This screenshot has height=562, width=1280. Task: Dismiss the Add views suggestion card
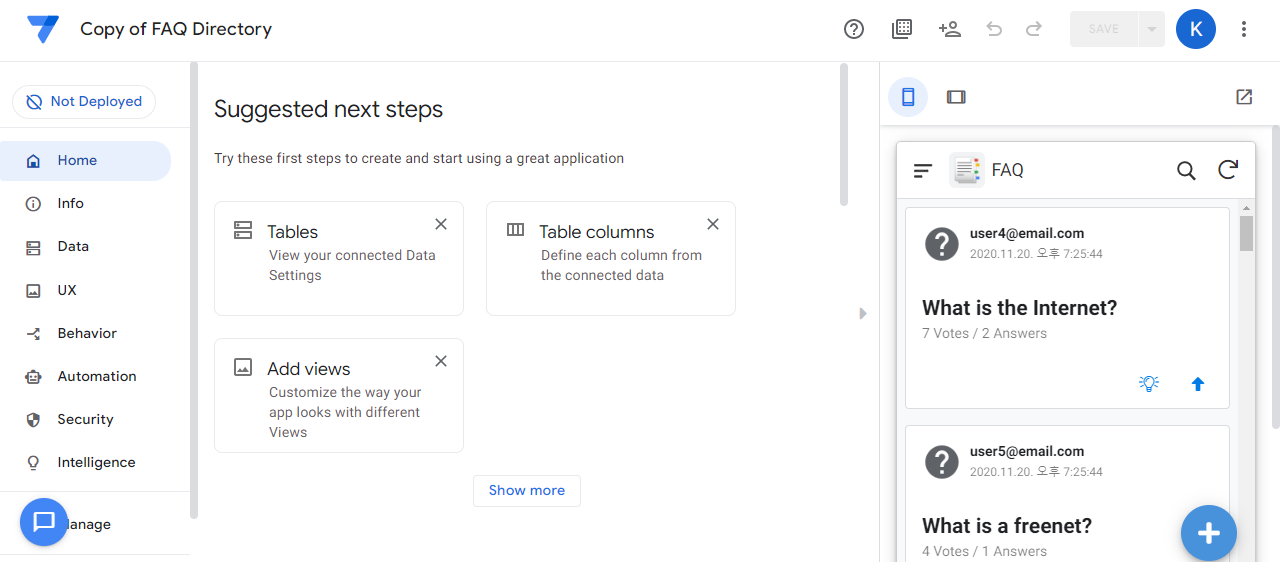[x=441, y=361]
